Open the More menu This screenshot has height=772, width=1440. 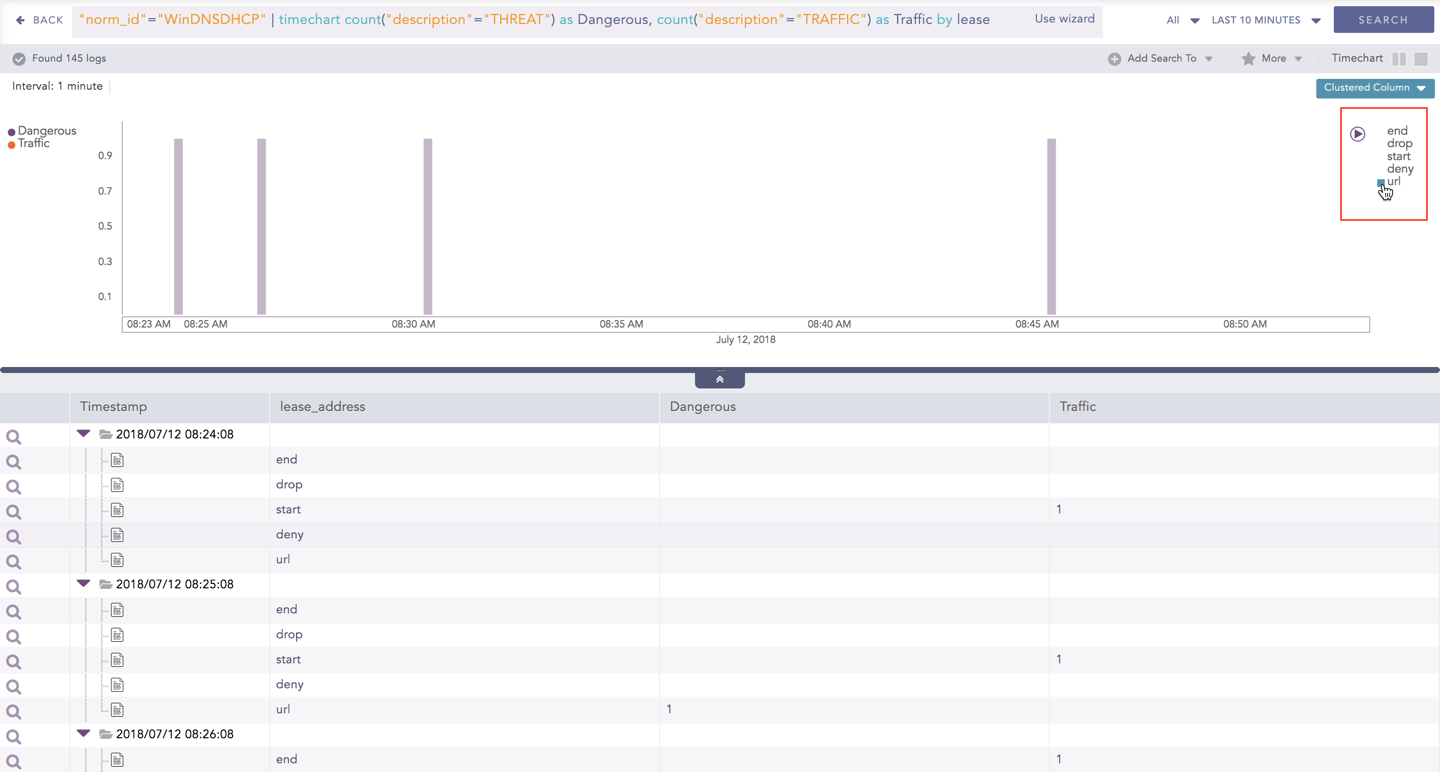coord(1273,58)
